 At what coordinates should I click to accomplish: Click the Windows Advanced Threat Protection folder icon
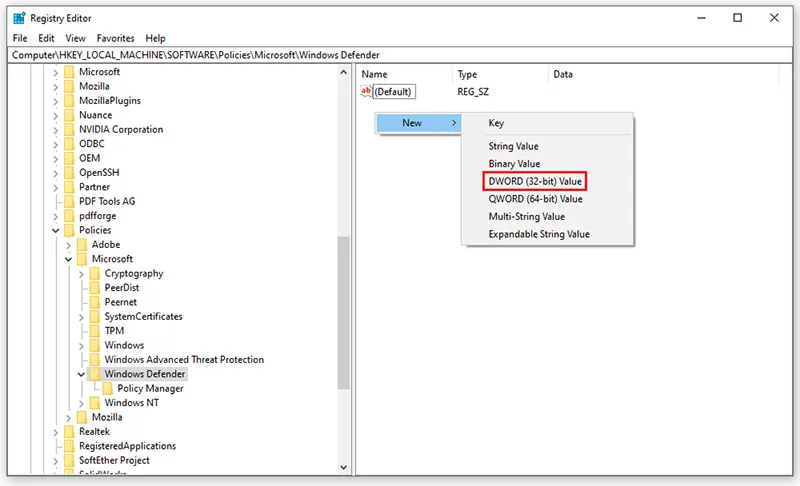tap(95, 360)
